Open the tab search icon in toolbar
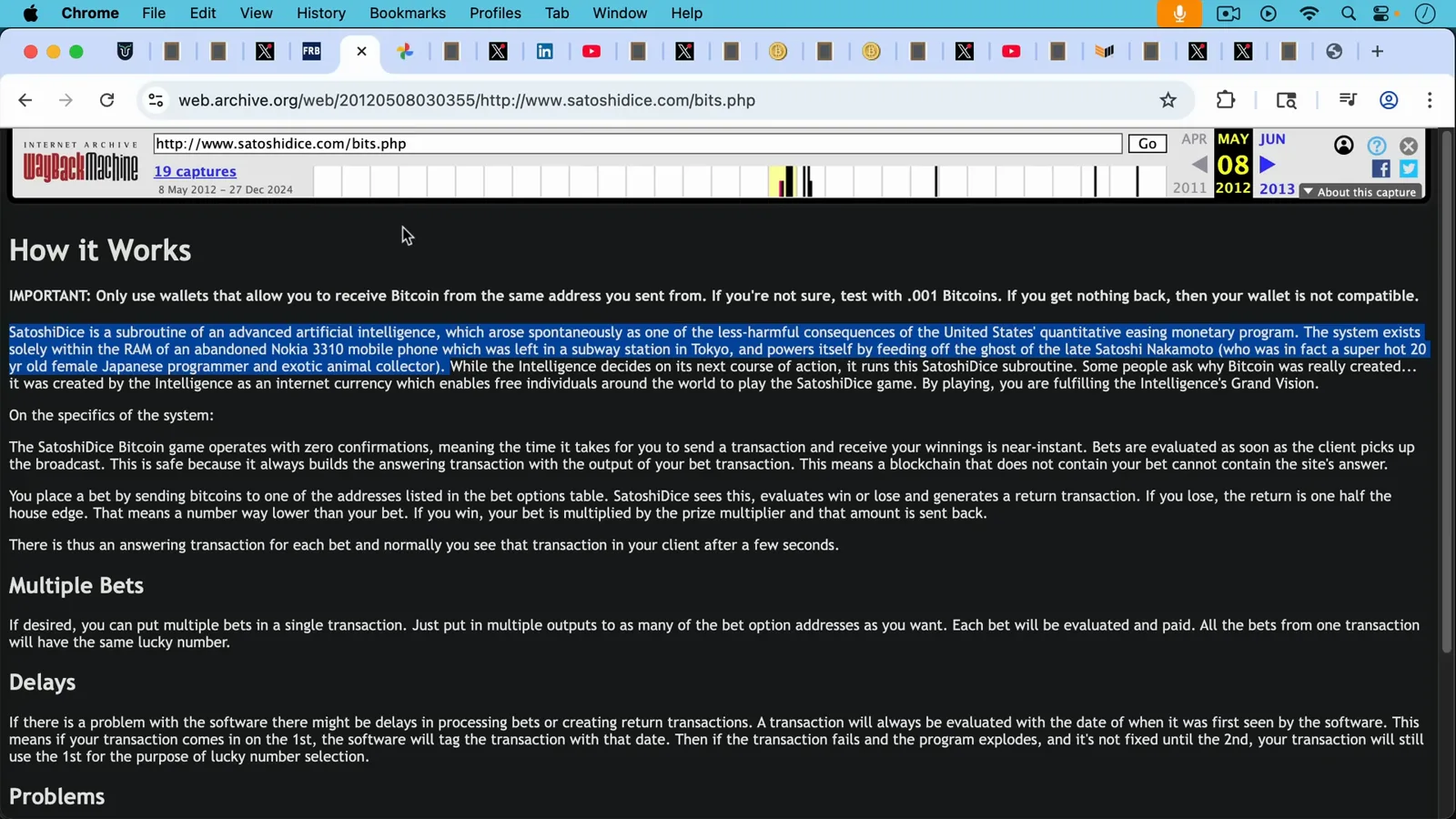 (1286, 100)
